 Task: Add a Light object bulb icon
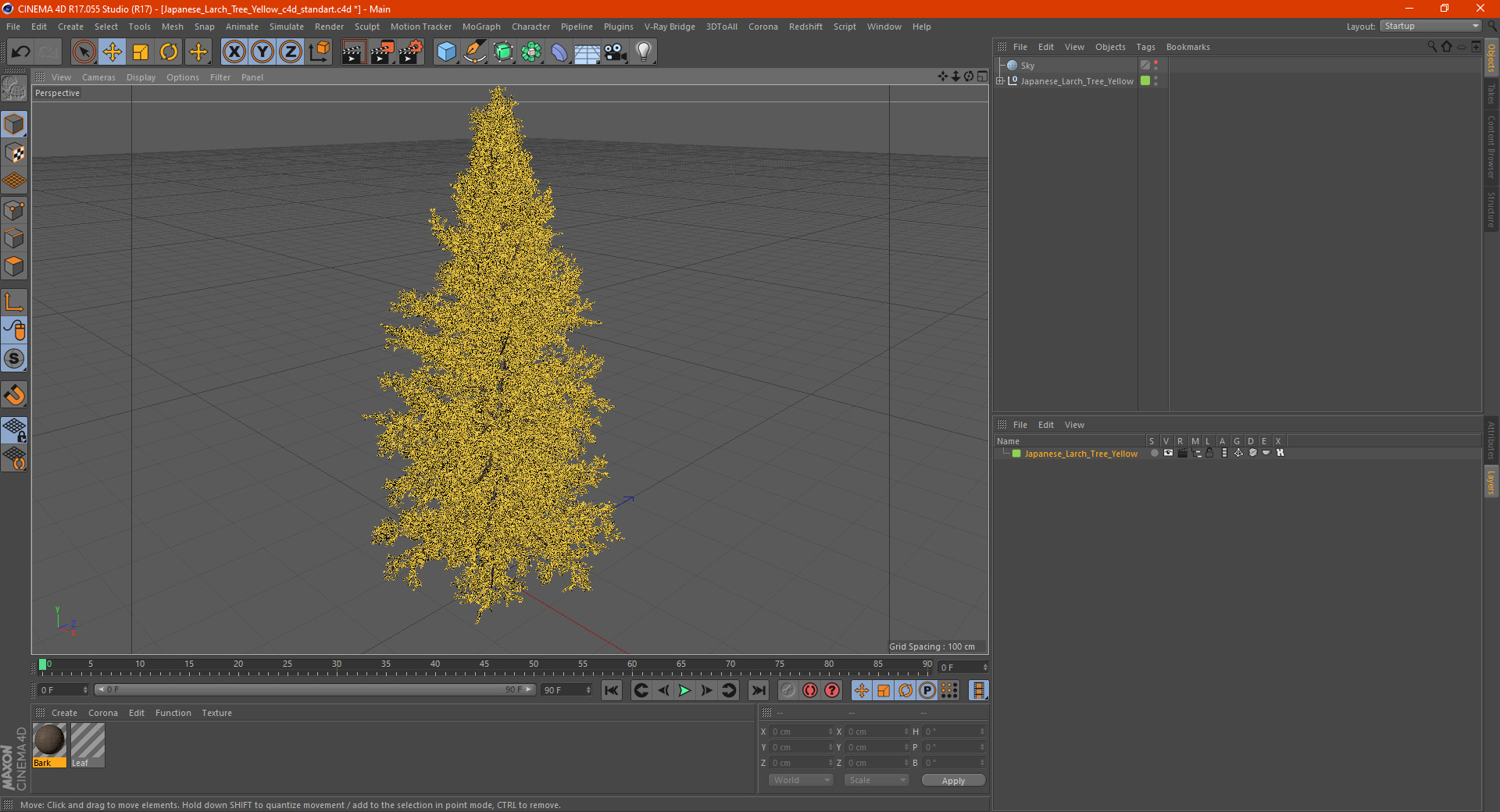coord(644,52)
